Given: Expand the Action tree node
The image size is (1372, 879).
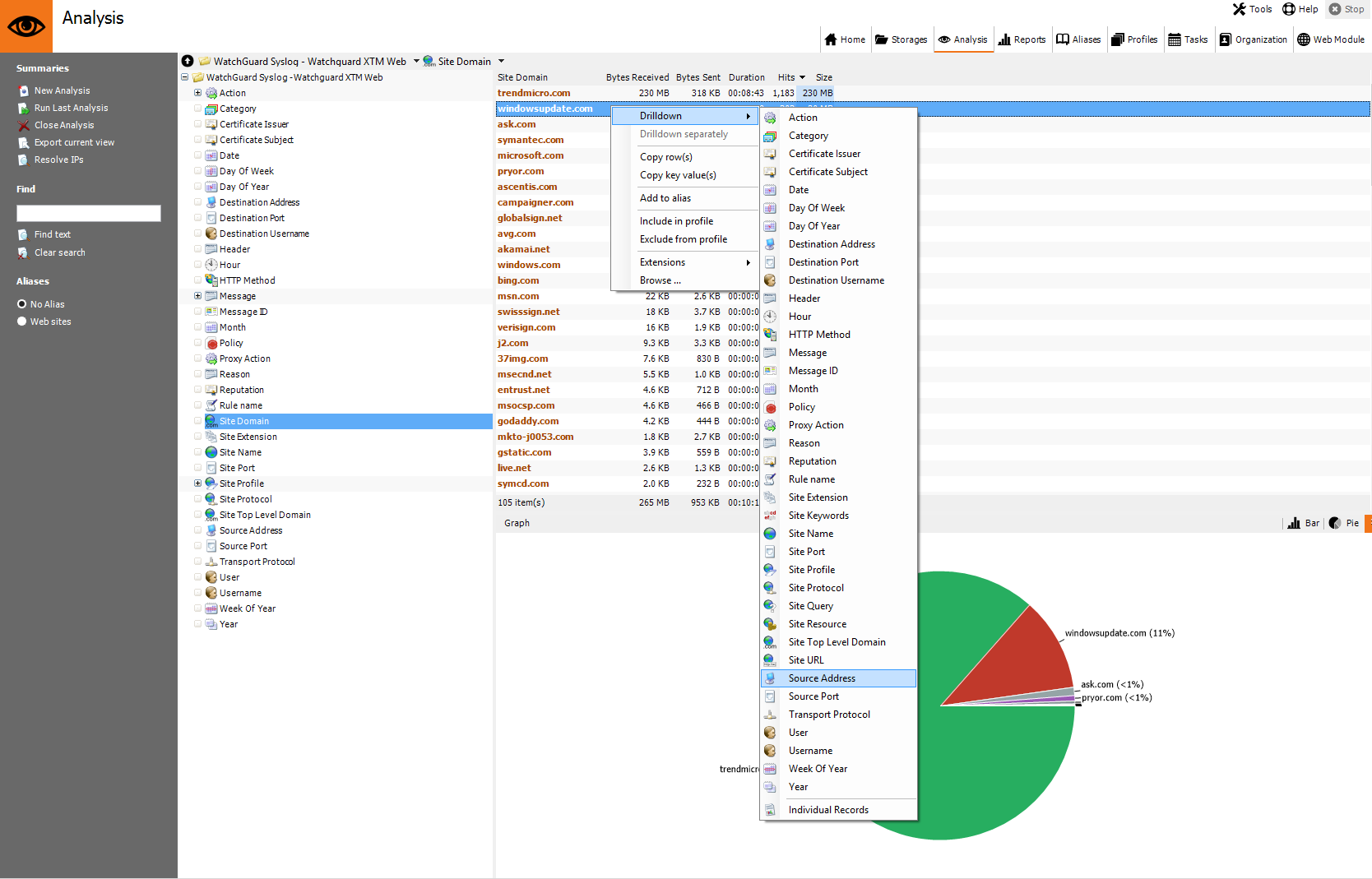Looking at the screenshot, I should tap(197, 93).
